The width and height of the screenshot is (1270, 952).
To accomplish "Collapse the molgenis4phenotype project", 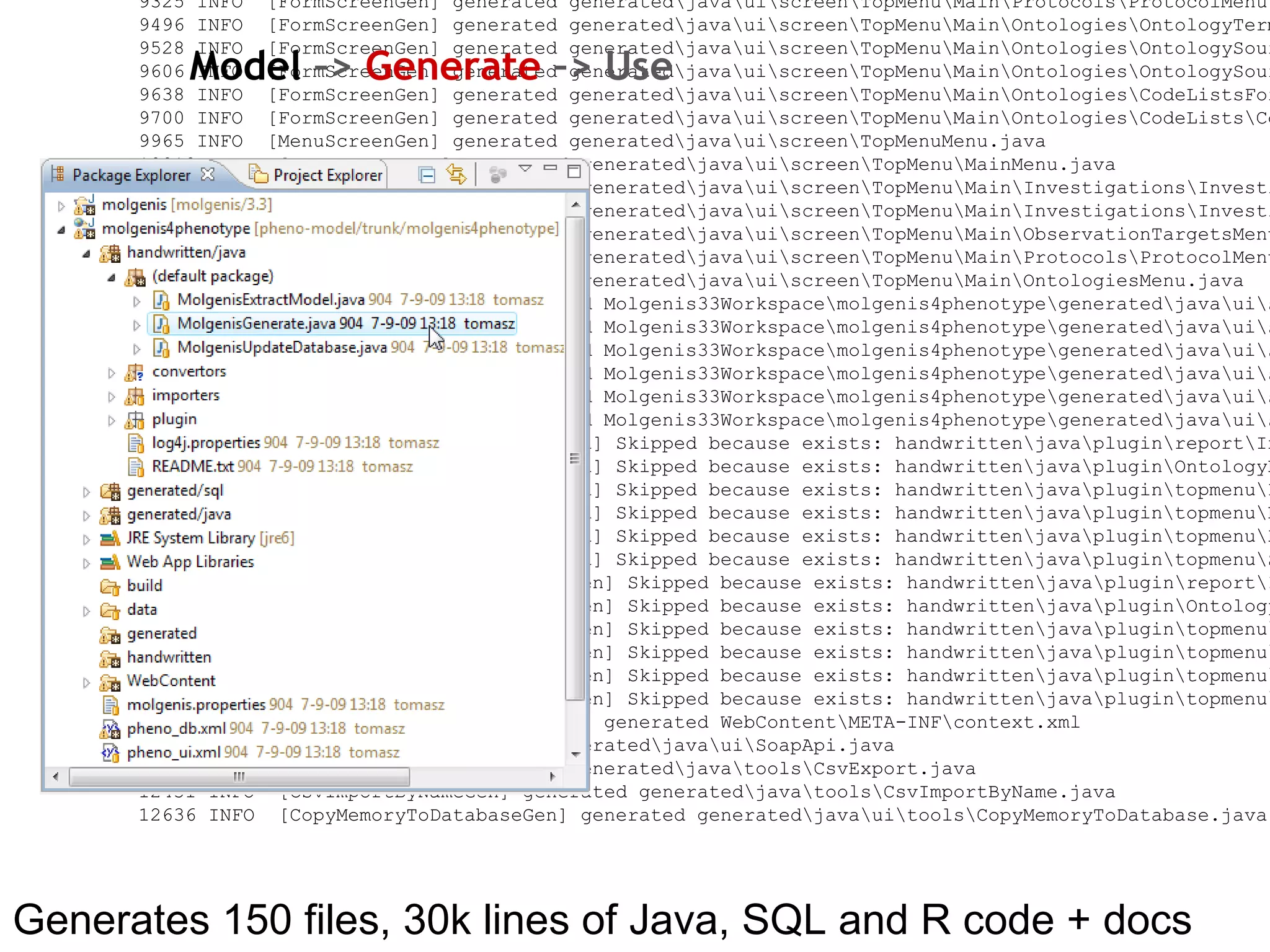I will [x=61, y=231].
